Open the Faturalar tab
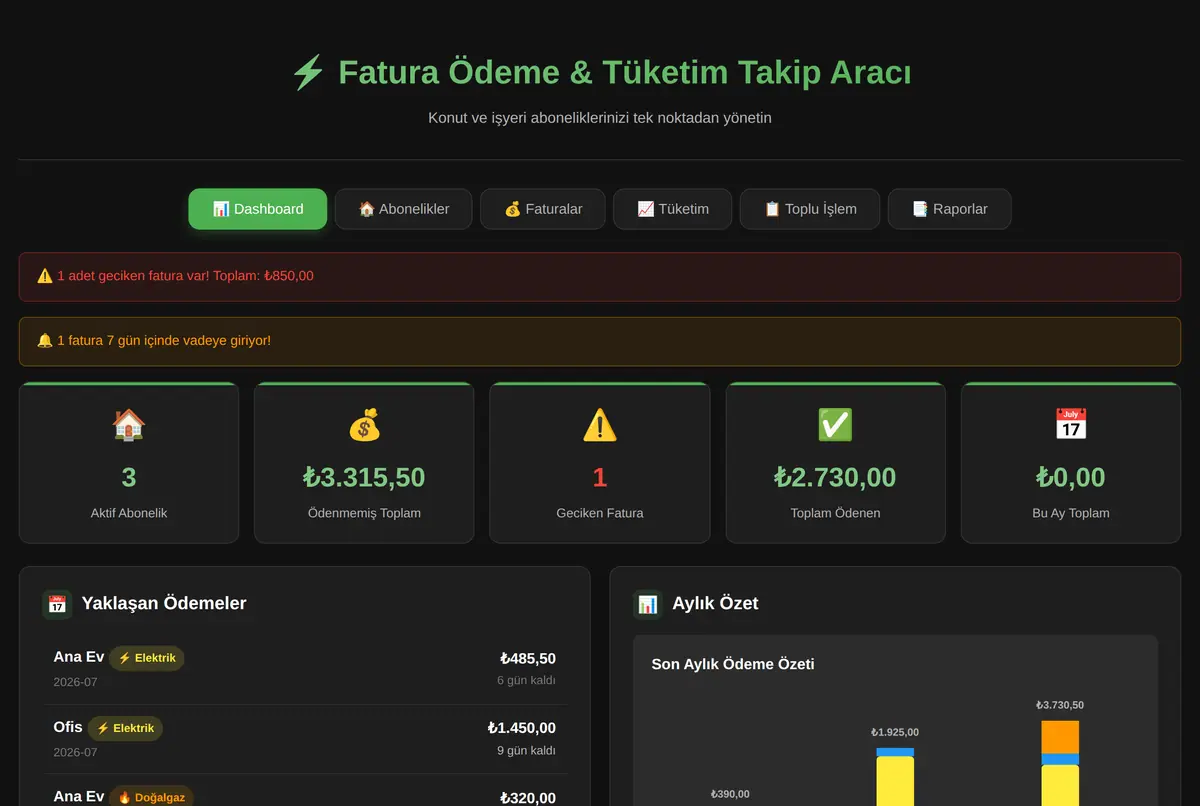The image size is (1200, 806). pos(543,209)
